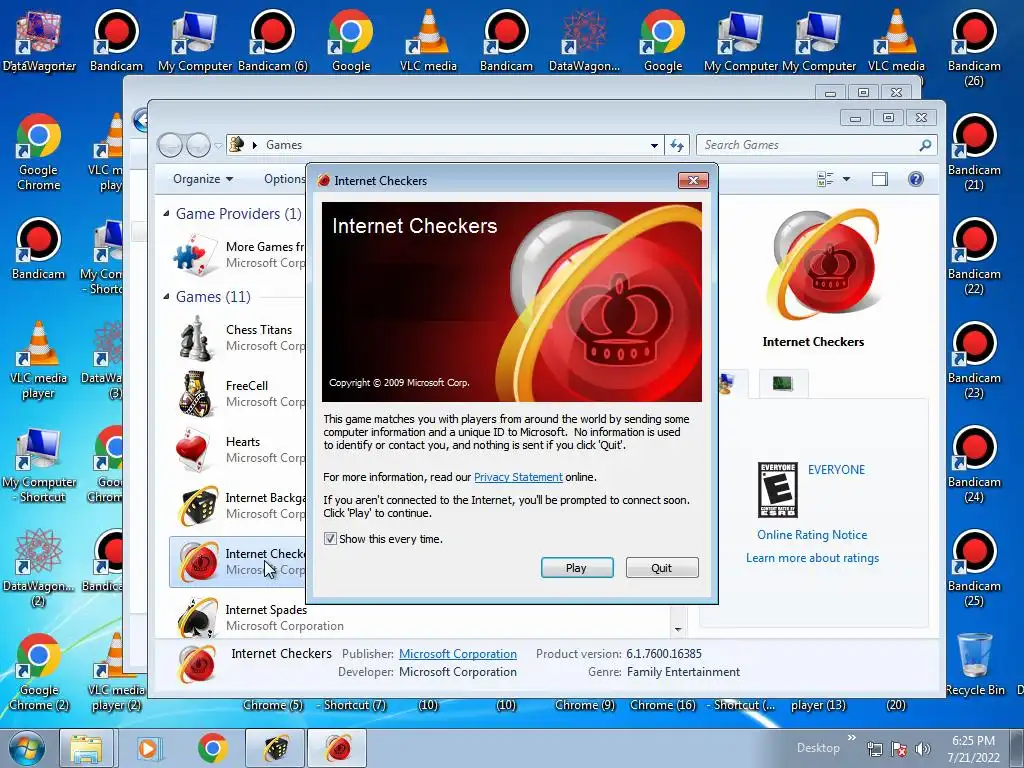Select the VLC media player desktop icon

click(x=39, y=360)
